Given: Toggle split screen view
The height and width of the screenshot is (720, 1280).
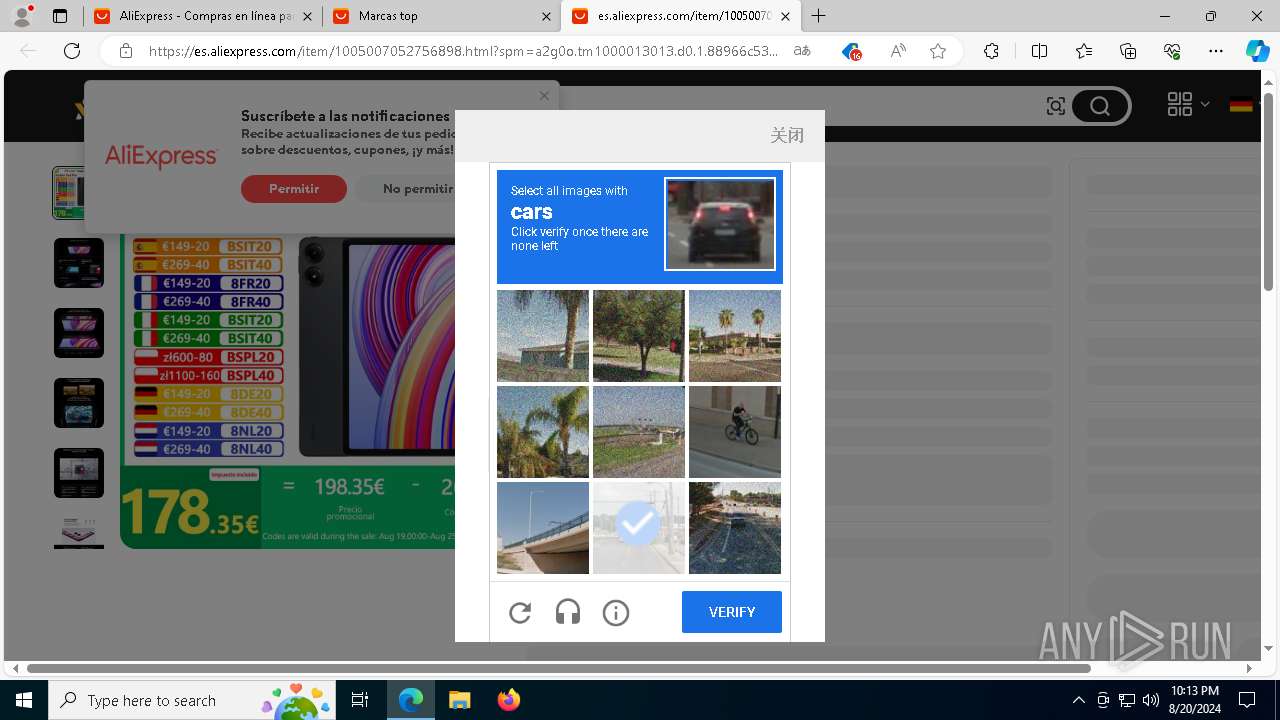Looking at the screenshot, I should pos(1039,51).
